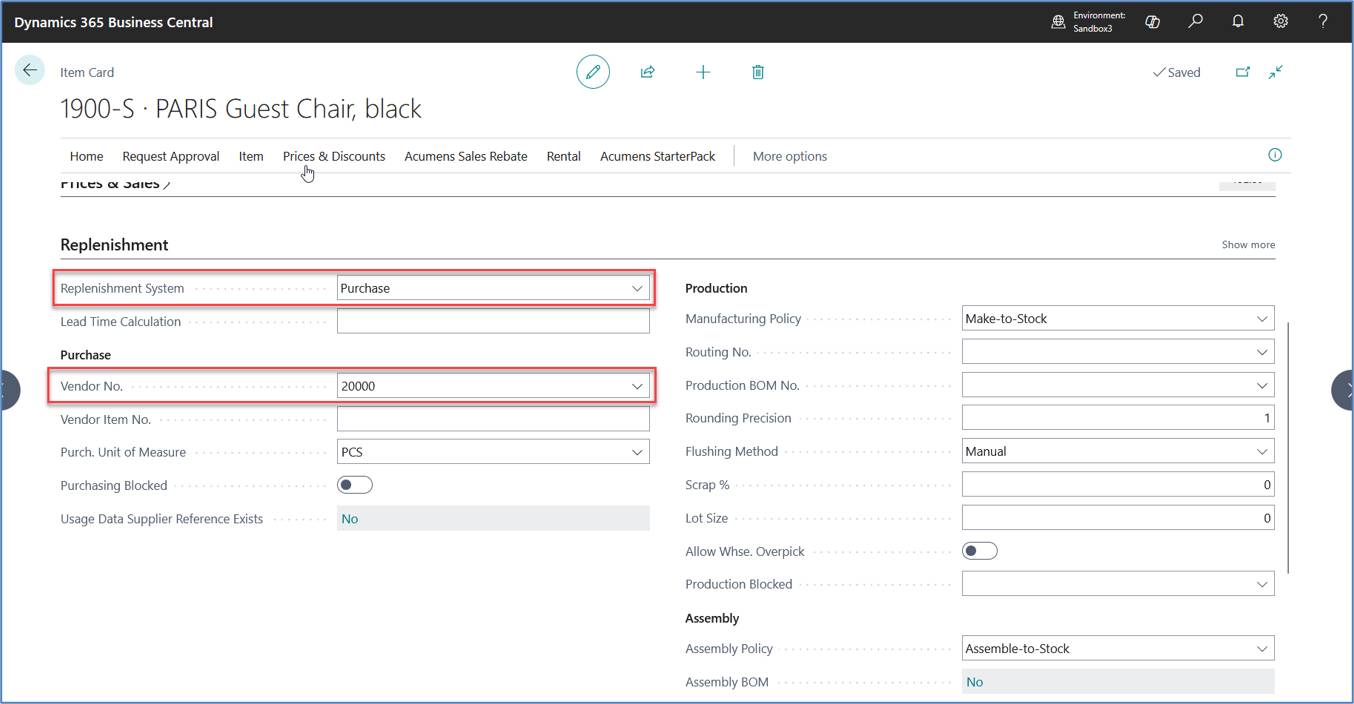Go to next record arrow
This screenshot has width=1354, height=704.
[x=1343, y=390]
